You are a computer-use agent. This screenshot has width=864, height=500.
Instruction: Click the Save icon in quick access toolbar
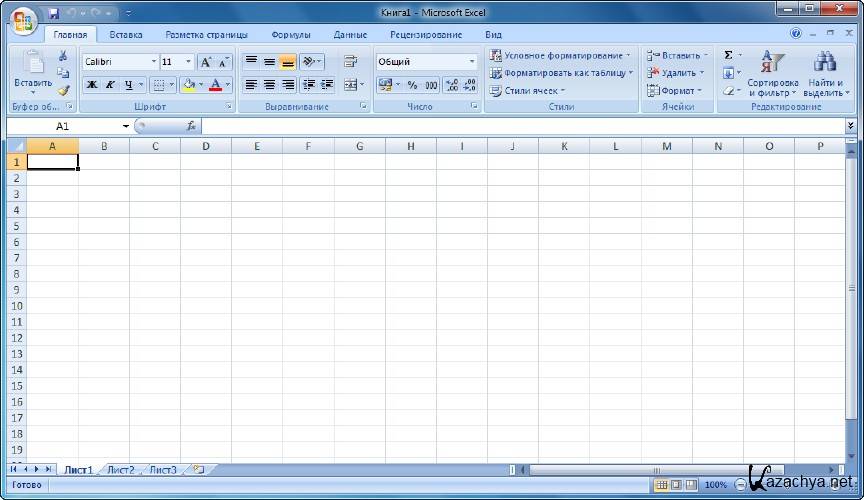(54, 14)
